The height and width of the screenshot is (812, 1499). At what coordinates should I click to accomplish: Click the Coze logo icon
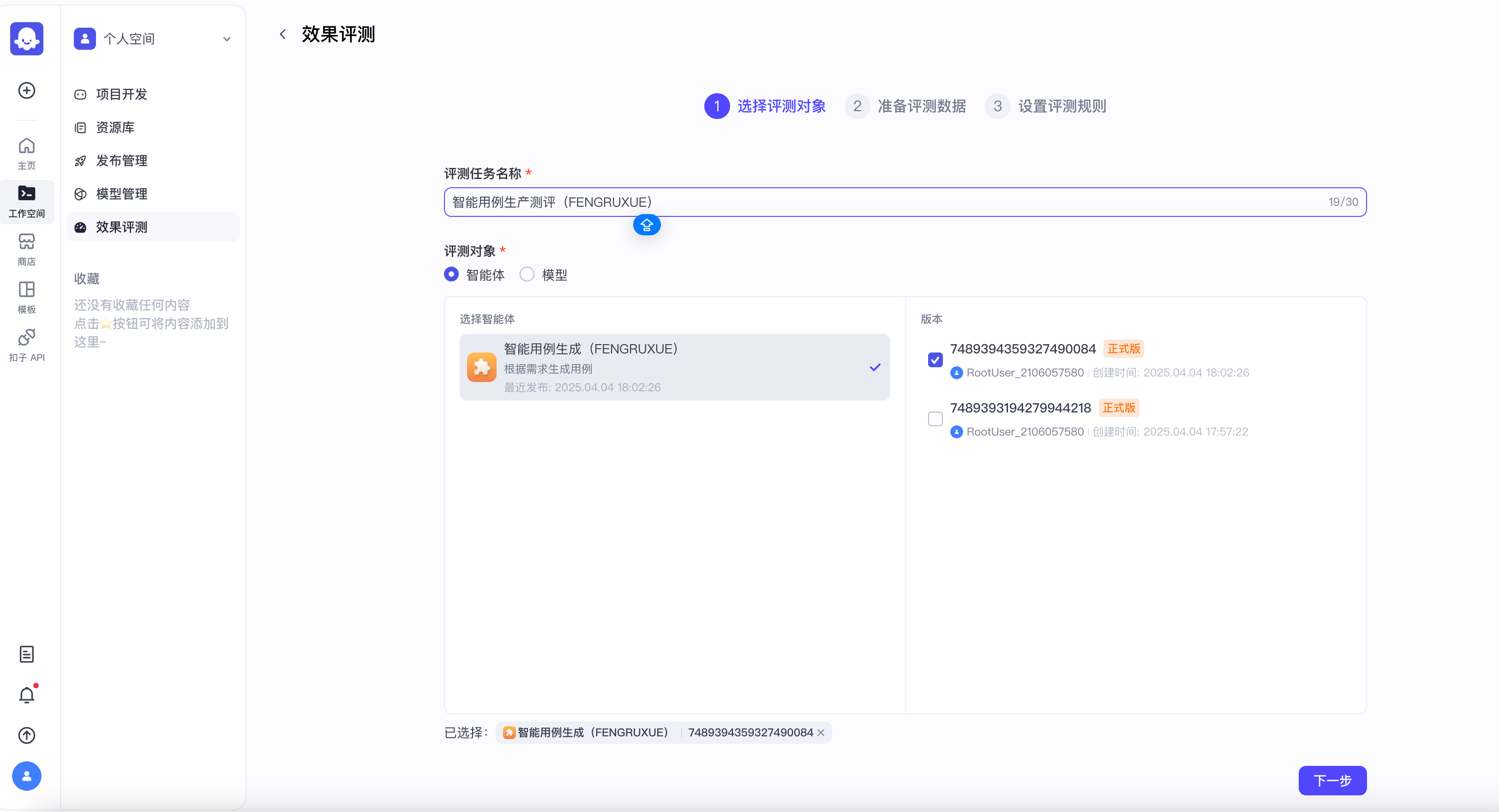click(27, 38)
